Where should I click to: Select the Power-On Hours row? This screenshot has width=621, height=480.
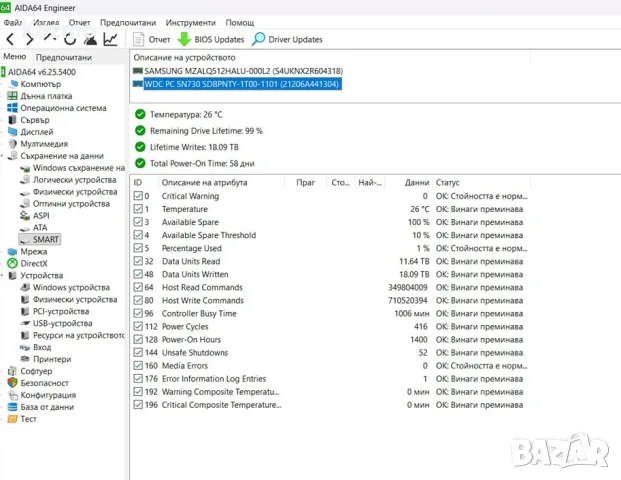(331, 339)
